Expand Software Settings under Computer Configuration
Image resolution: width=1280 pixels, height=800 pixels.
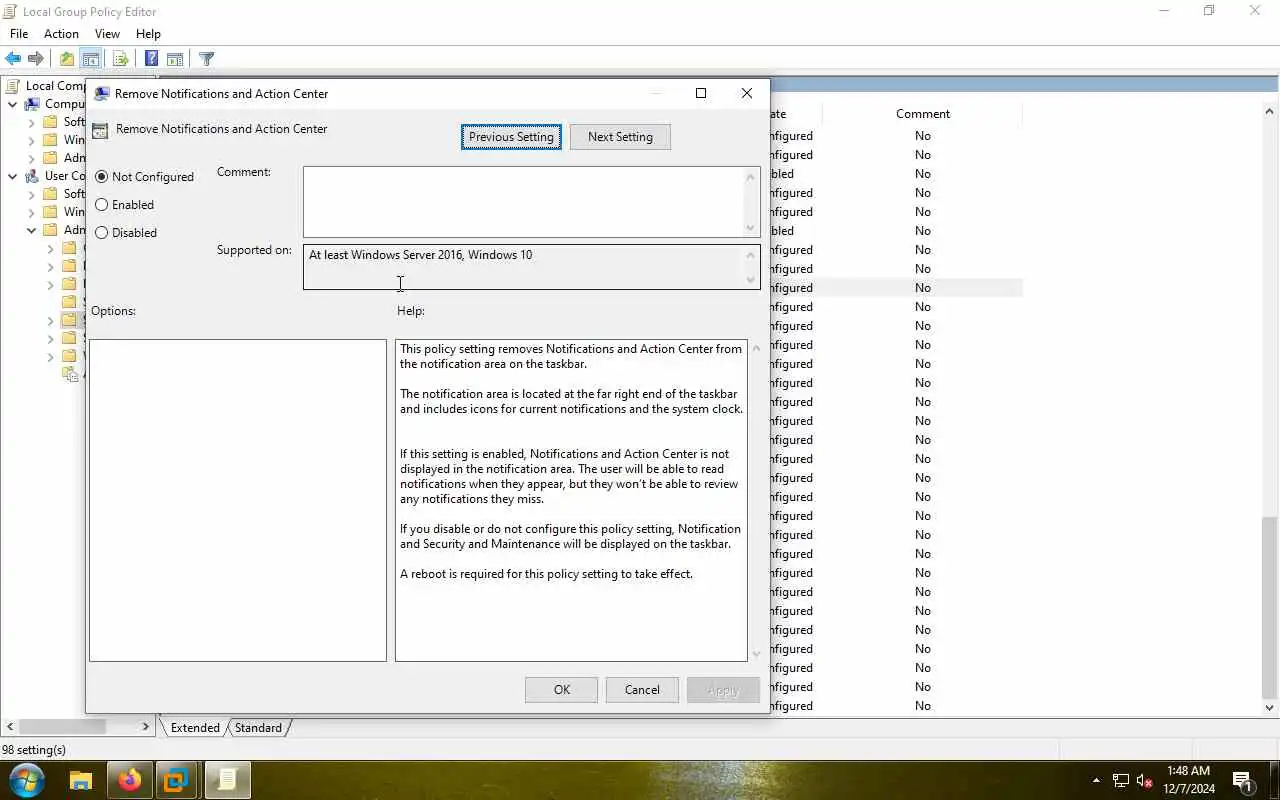pyautogui.click(x=32, y=122)
